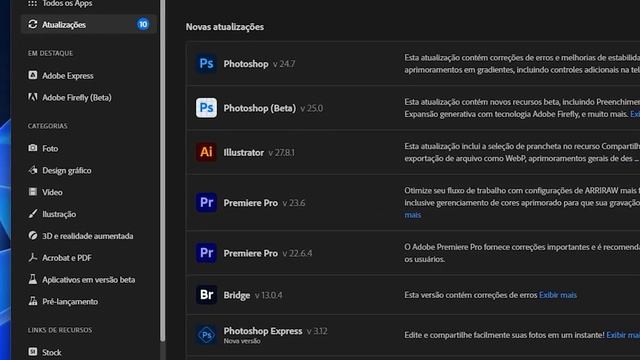Open the Stock resource link
Viewport: 640px width, 360px height.
(52, 352)
